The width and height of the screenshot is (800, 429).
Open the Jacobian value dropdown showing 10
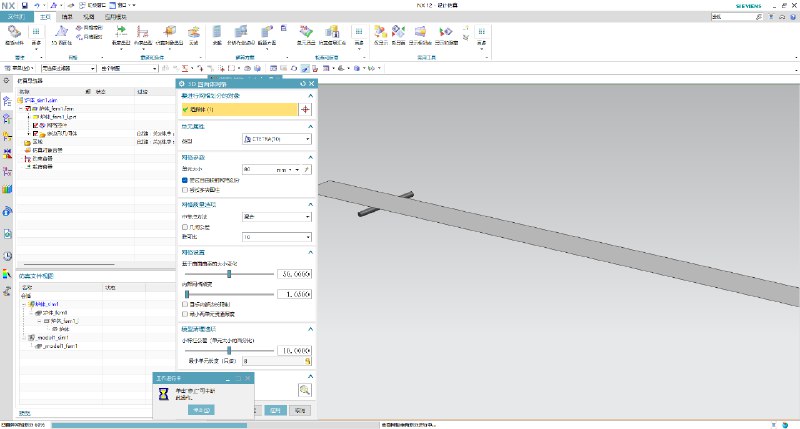277,237
